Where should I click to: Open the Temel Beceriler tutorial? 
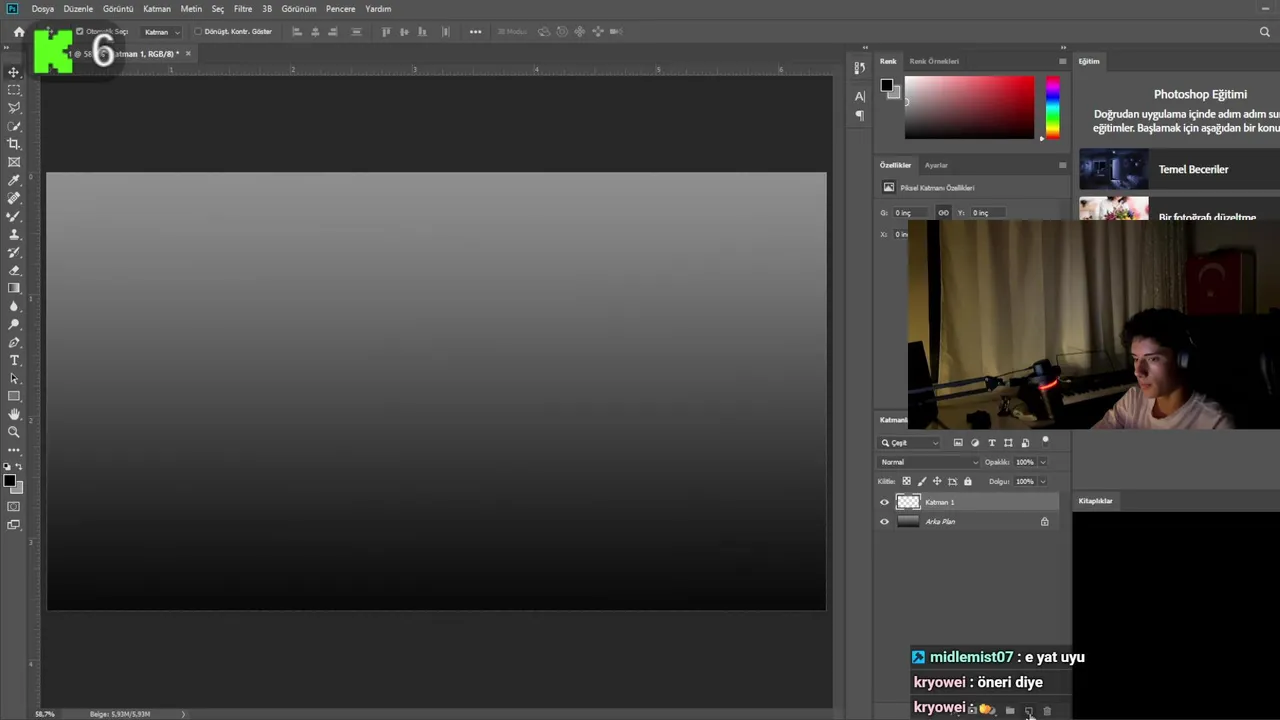[x=1179, y=169]
